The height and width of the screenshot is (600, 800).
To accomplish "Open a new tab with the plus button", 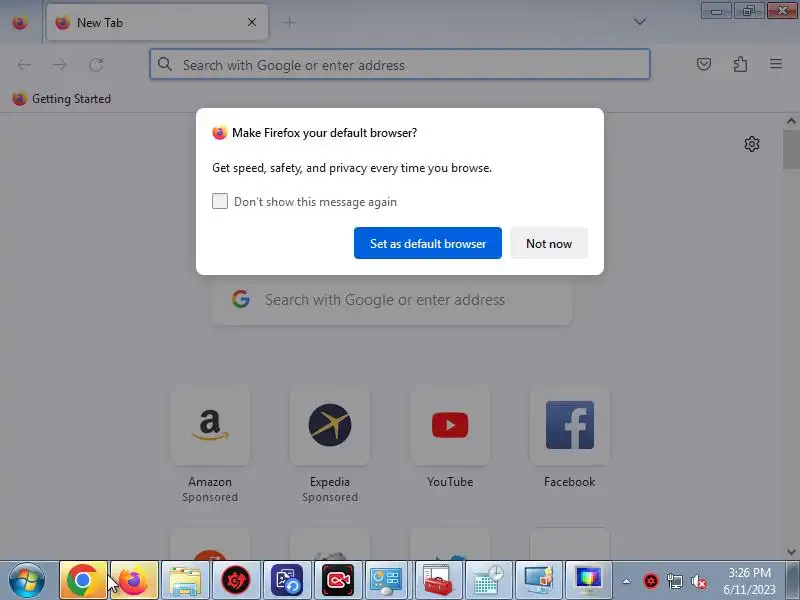I will click(289, 22).
